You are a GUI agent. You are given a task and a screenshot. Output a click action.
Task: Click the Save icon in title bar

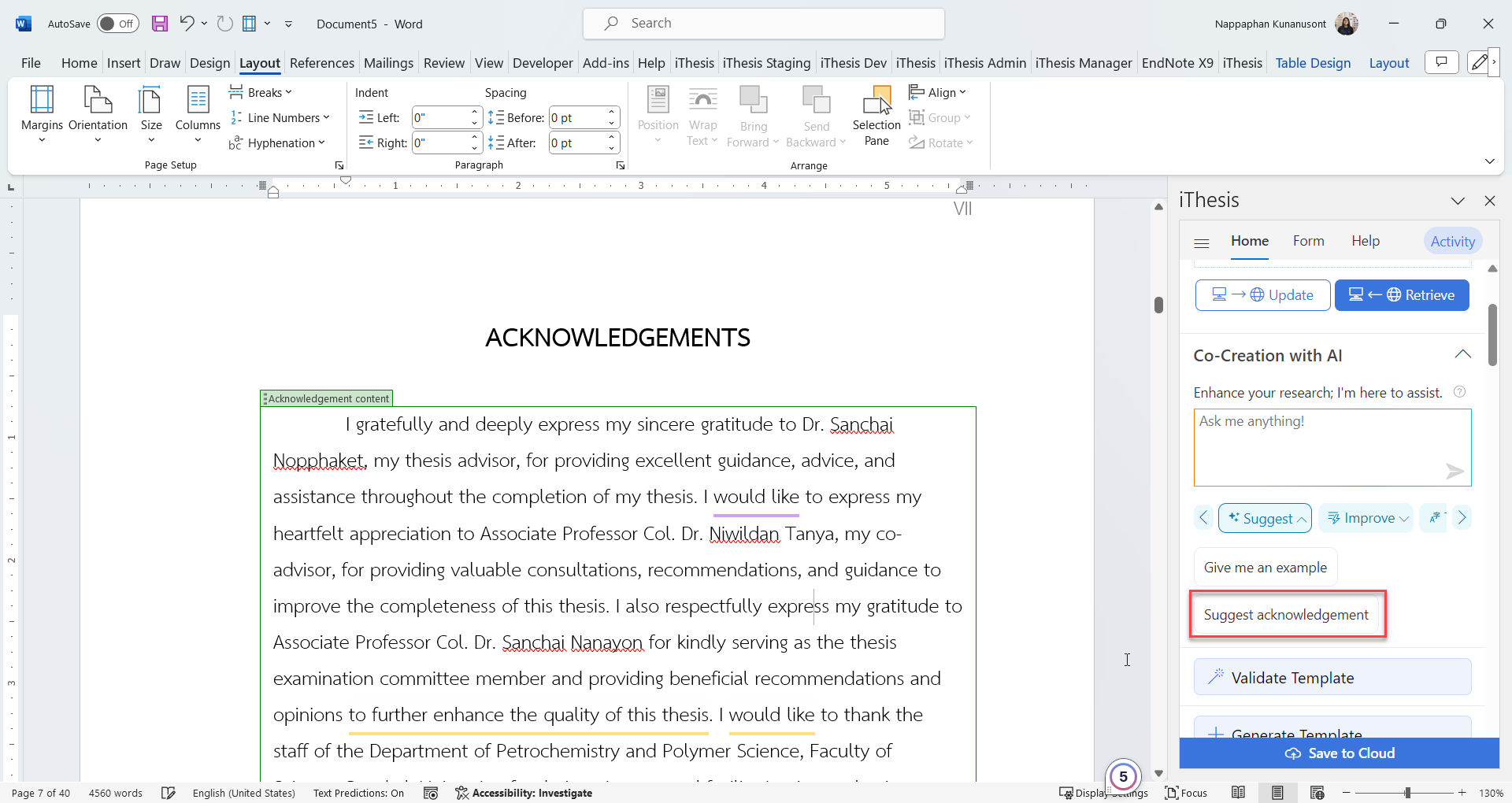(160, 24)
